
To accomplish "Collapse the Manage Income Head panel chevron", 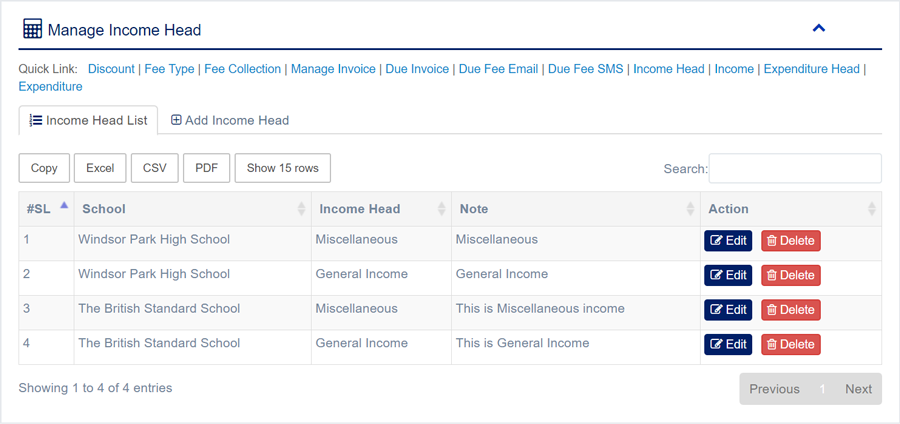I will (818, 29).
